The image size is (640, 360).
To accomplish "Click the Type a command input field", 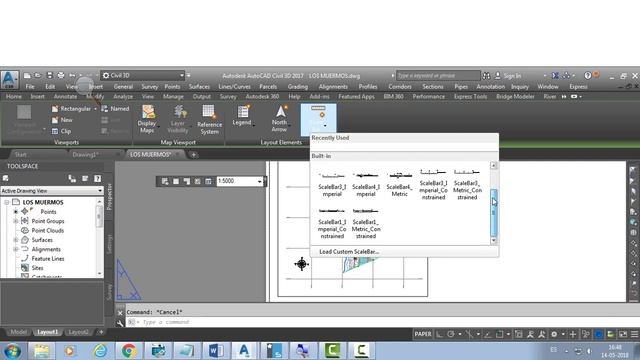I will point(380,322).
